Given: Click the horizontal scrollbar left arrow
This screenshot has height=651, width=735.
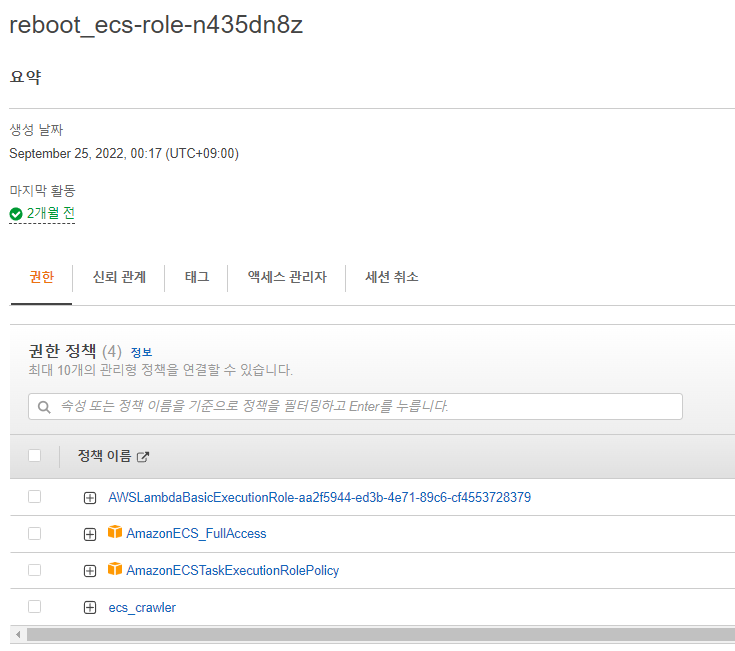Looking at the screenshot, I should click(x=16, y=634).
